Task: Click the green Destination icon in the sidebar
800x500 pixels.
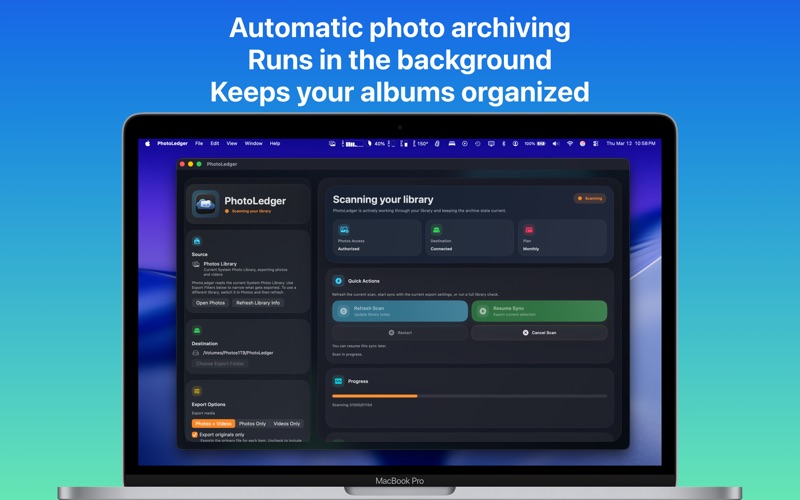Action: point(197,331)
